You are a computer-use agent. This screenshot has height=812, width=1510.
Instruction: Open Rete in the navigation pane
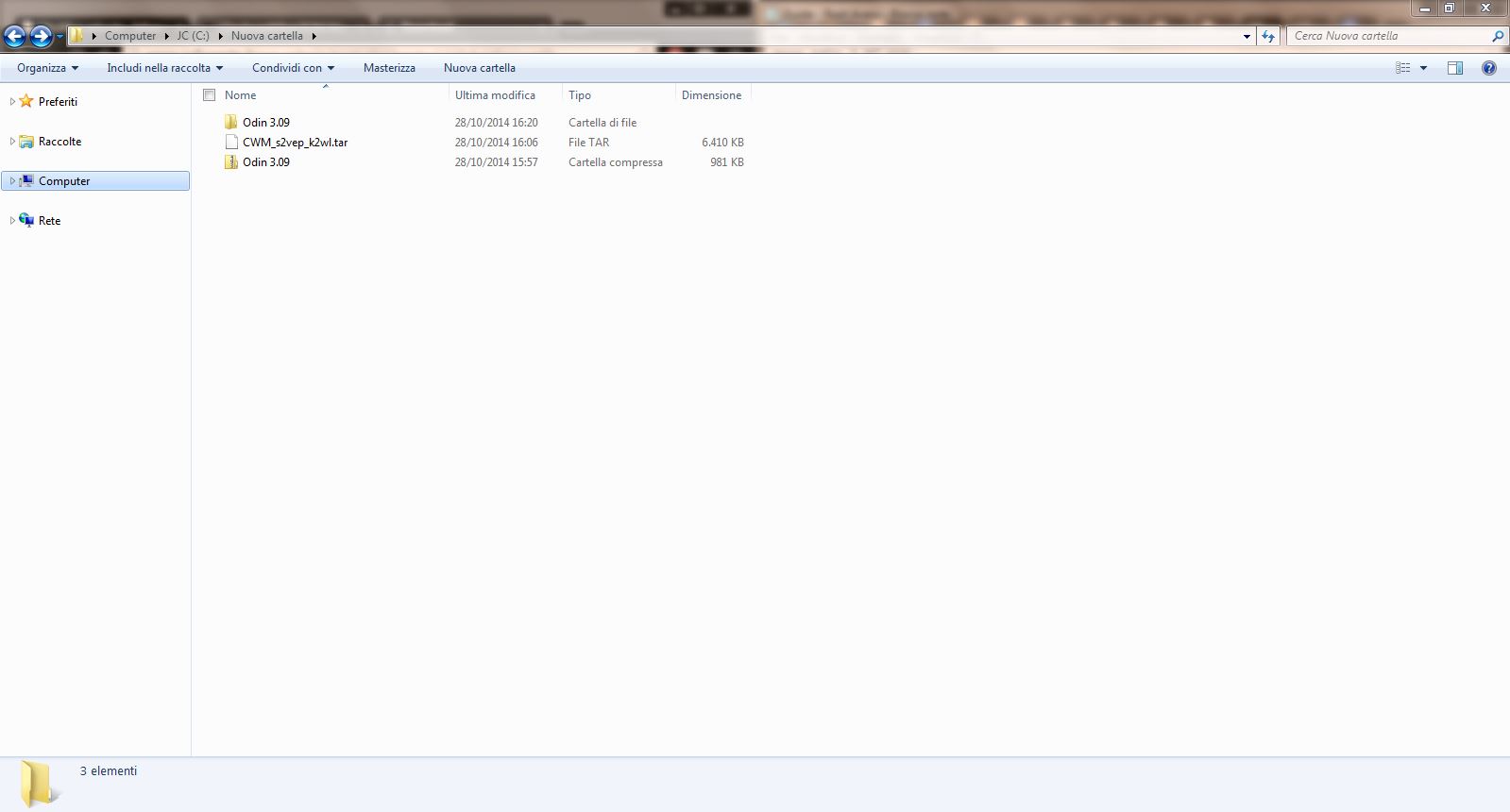tap(49, 221)
